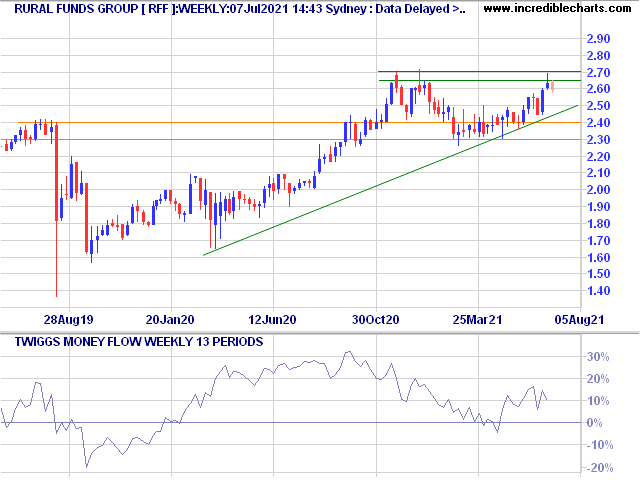Click the -10% money flow axis label
The image size is (640, 480).
coord(600,445)
